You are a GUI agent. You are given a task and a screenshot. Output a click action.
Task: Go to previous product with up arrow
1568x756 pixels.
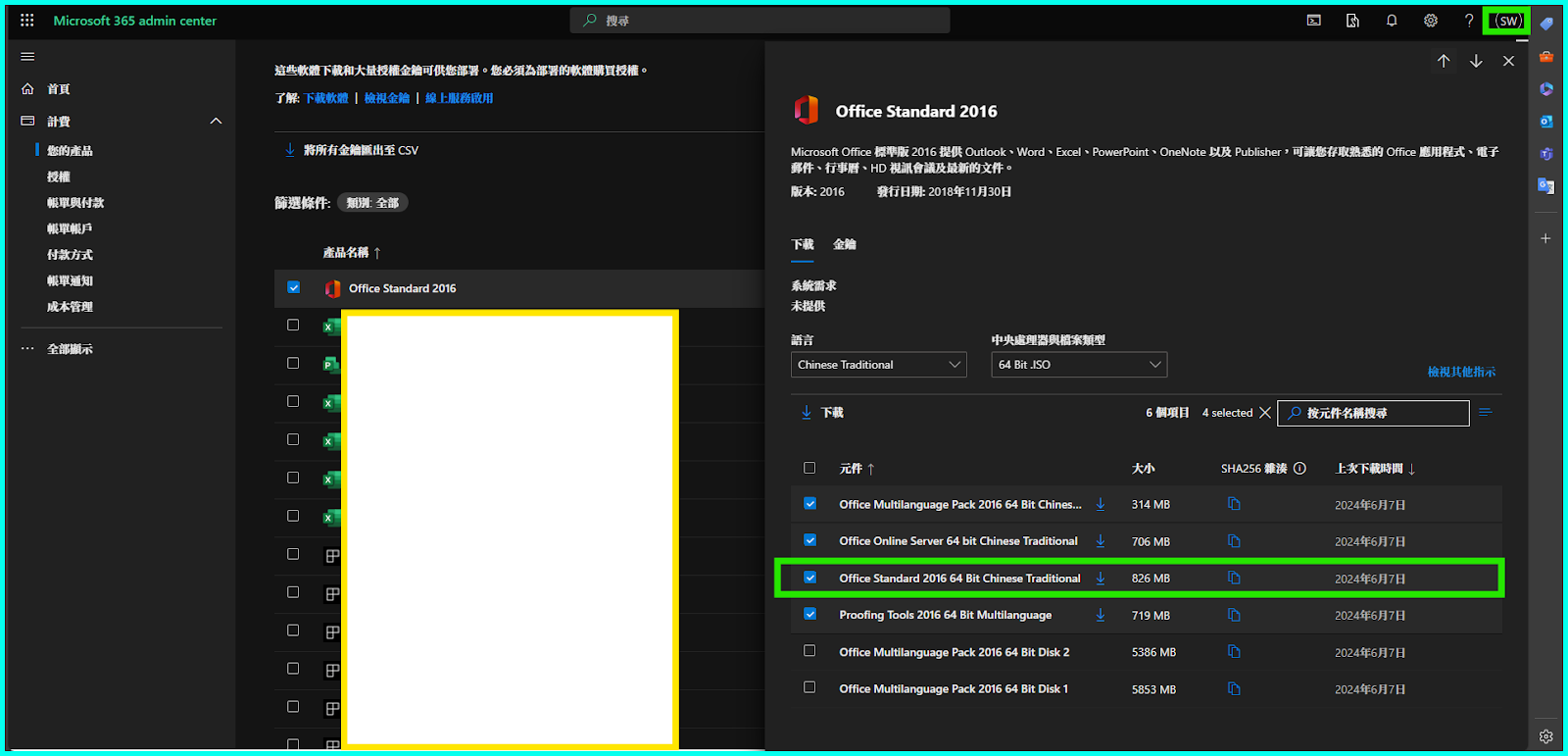click(x=1444, y=61)
